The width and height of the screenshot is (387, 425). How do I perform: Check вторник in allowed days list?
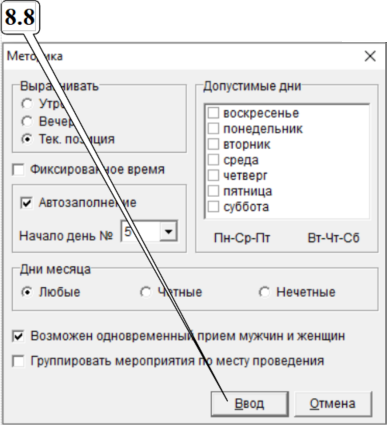pos(213,144)
